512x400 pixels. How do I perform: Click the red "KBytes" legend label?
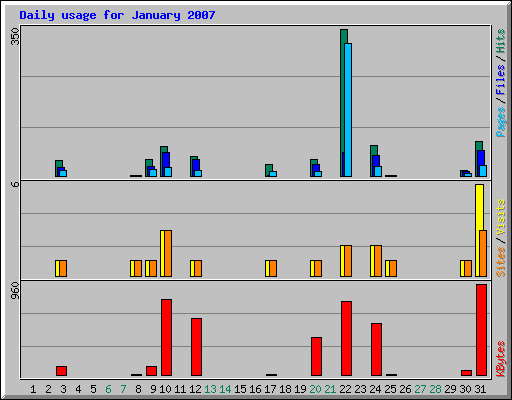[x=501, y=359]
